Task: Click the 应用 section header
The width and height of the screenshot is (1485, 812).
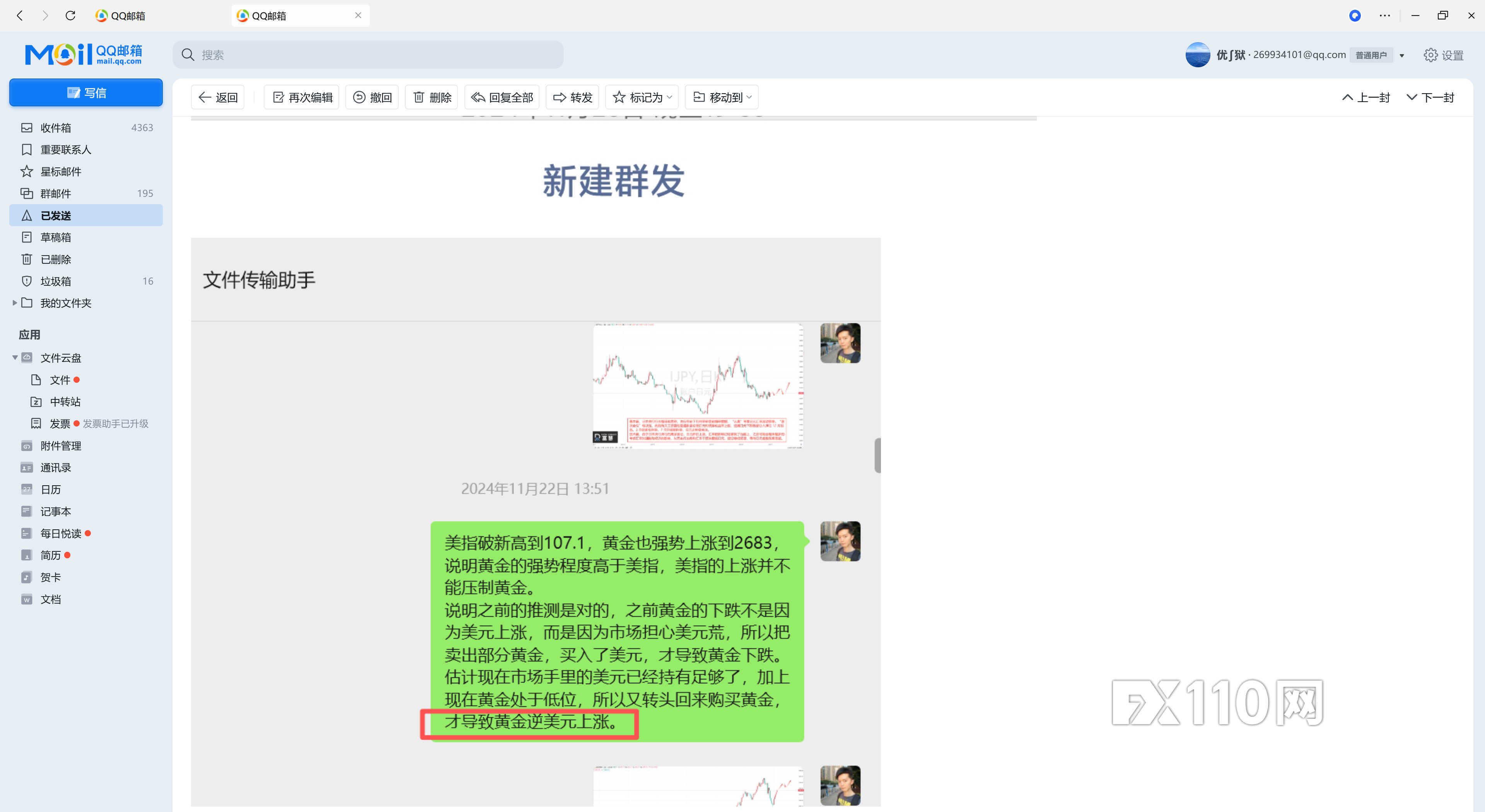Action: pos(29,335)
